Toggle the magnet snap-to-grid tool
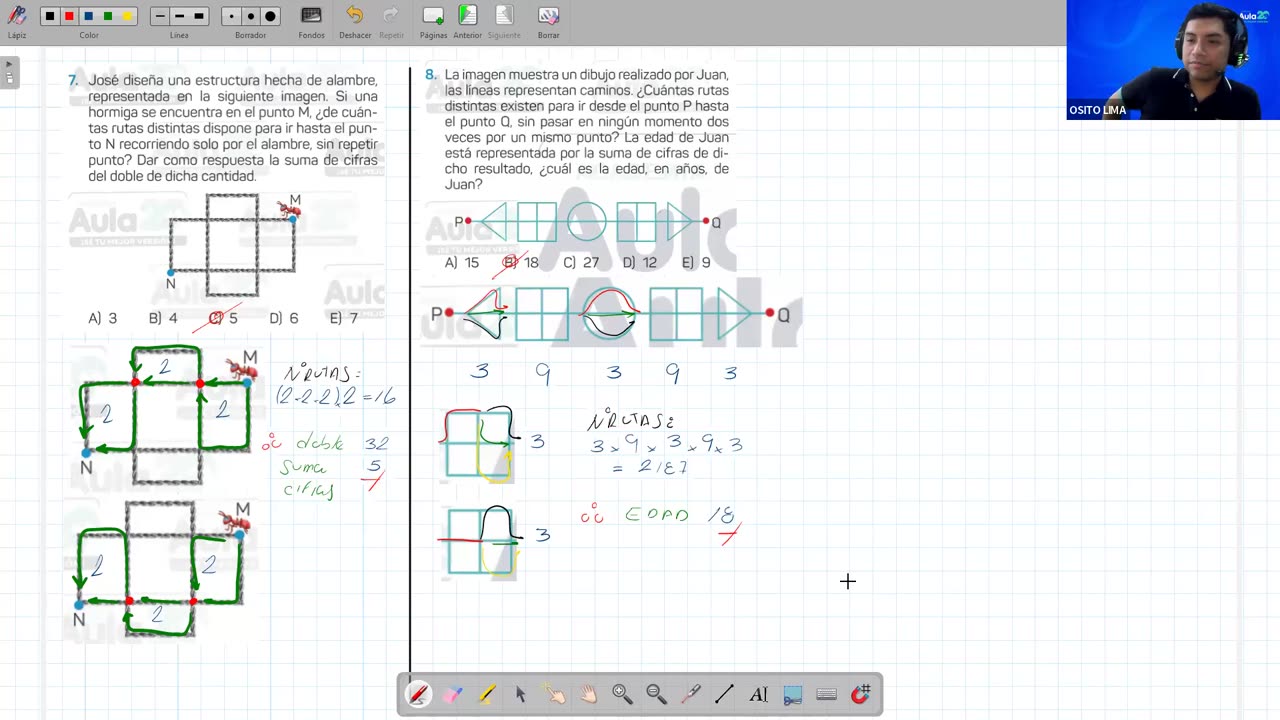The image size is (1280, 720). pos(860,693)
